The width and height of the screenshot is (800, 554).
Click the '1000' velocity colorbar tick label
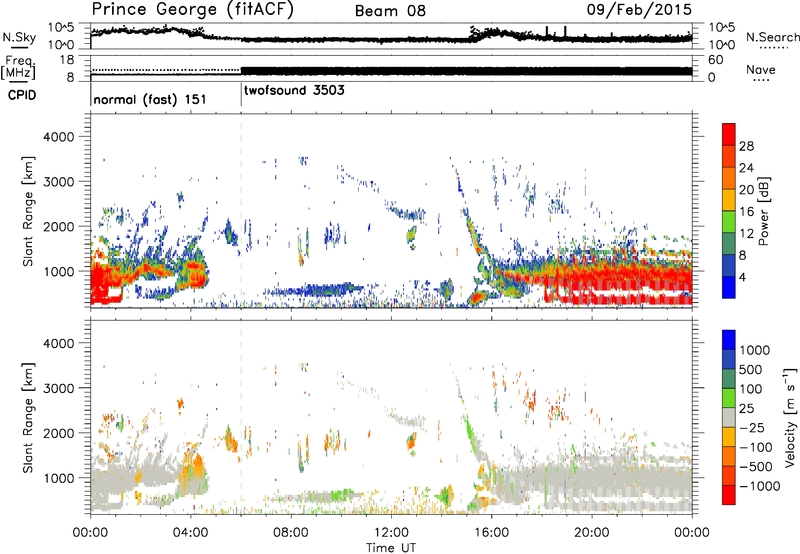point(754,350)
